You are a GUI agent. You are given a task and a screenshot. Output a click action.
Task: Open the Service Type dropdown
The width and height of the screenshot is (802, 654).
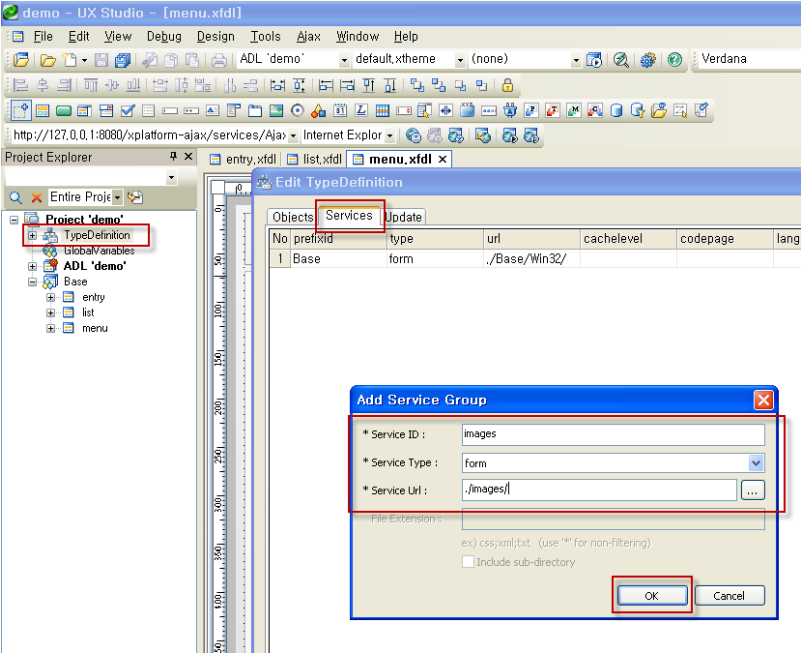coord(756,463)
